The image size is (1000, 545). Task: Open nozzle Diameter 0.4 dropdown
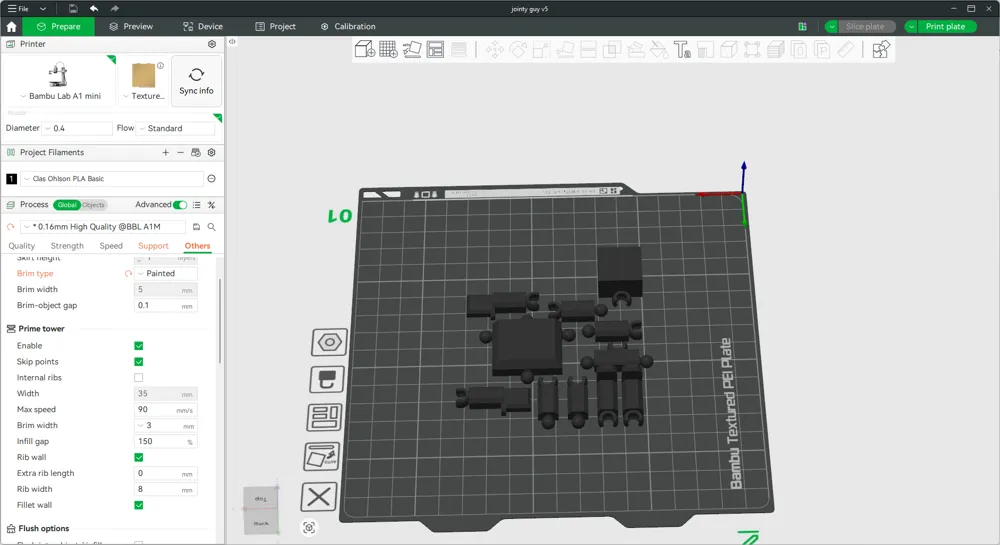tap(77, 128)
